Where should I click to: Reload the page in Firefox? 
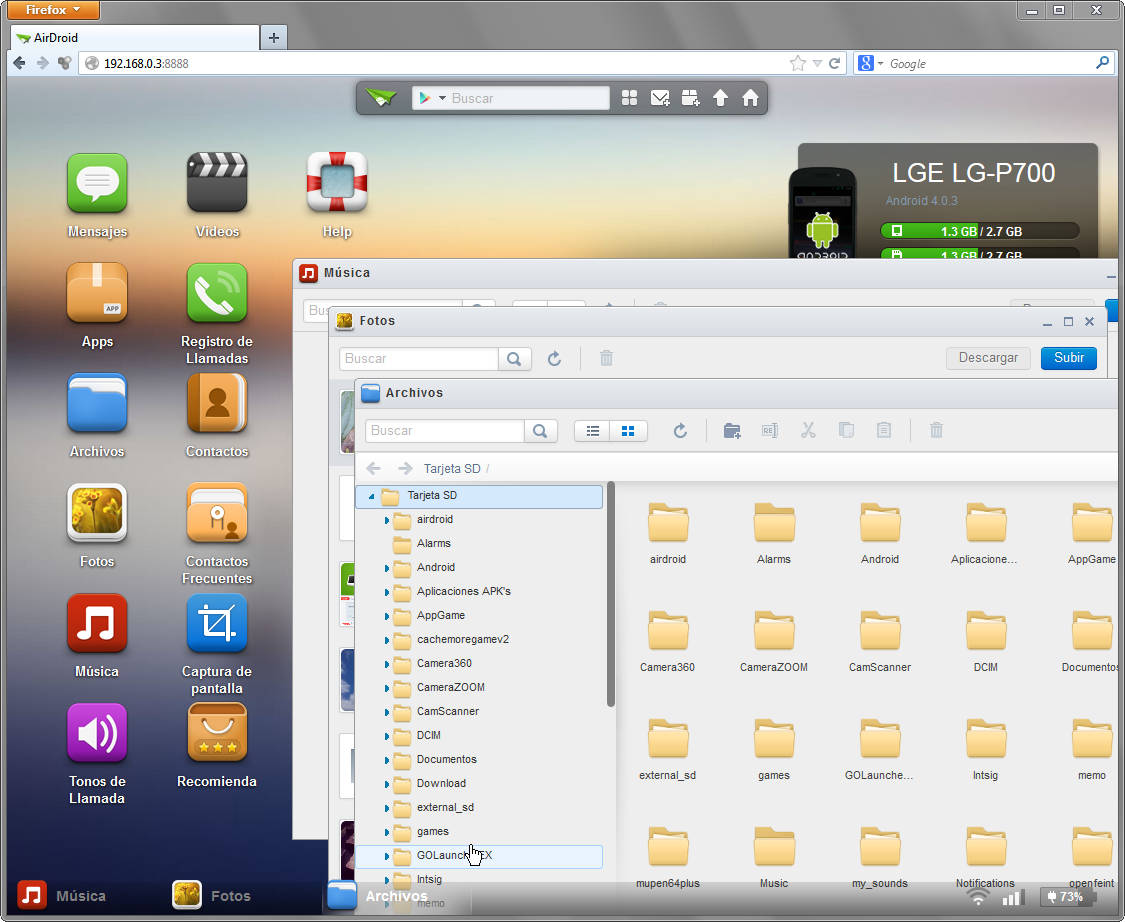(x=834, y=63)
